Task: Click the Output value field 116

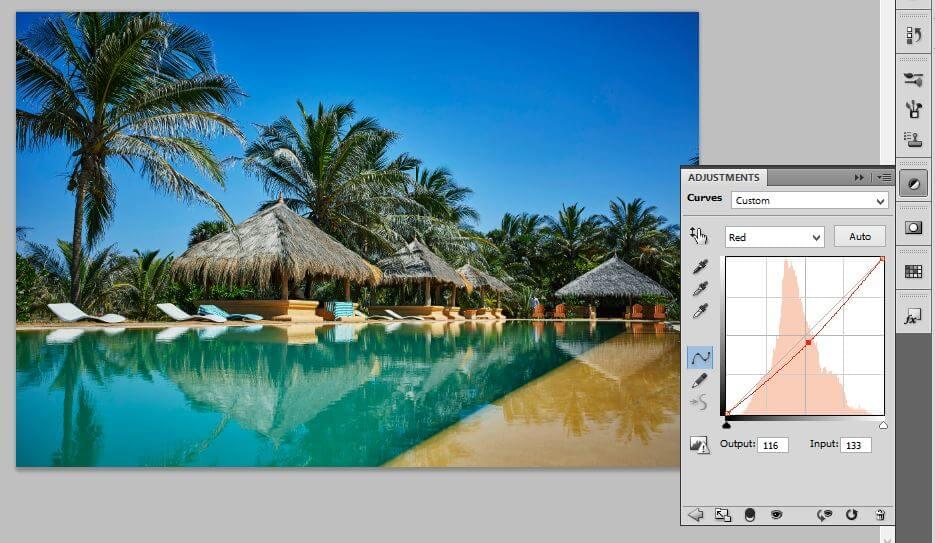Action: pyautogui.click(x=773, y=445)
